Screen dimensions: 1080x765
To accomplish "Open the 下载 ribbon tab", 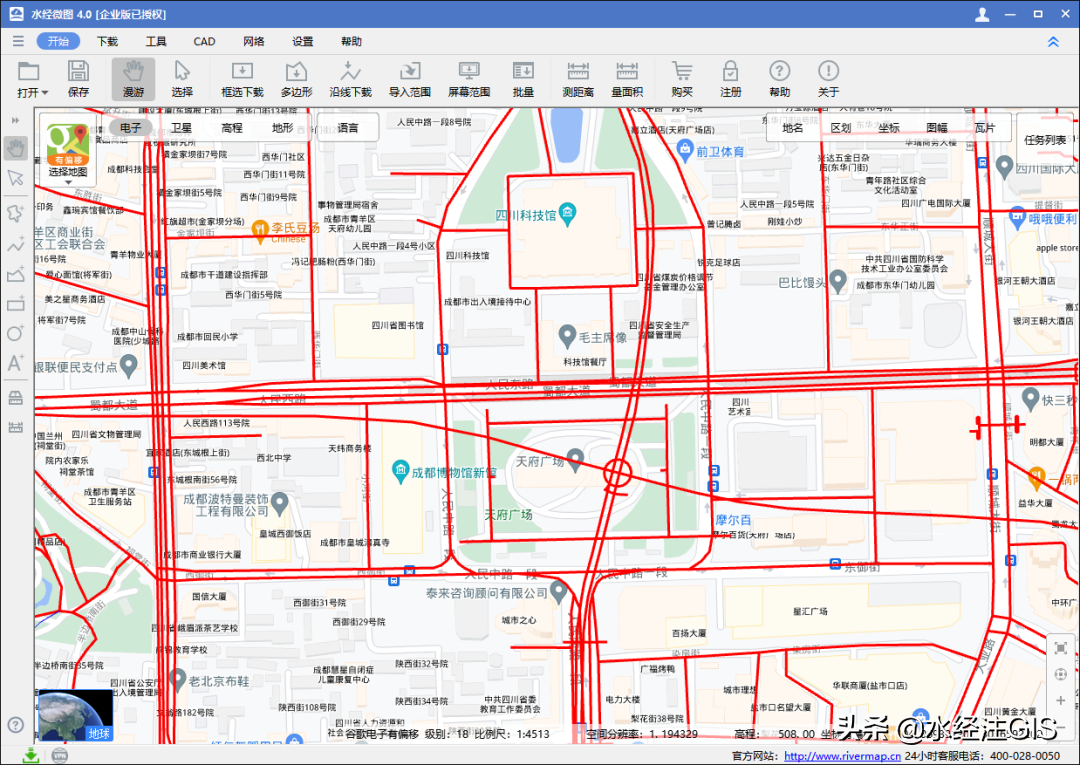I will 107,41.
